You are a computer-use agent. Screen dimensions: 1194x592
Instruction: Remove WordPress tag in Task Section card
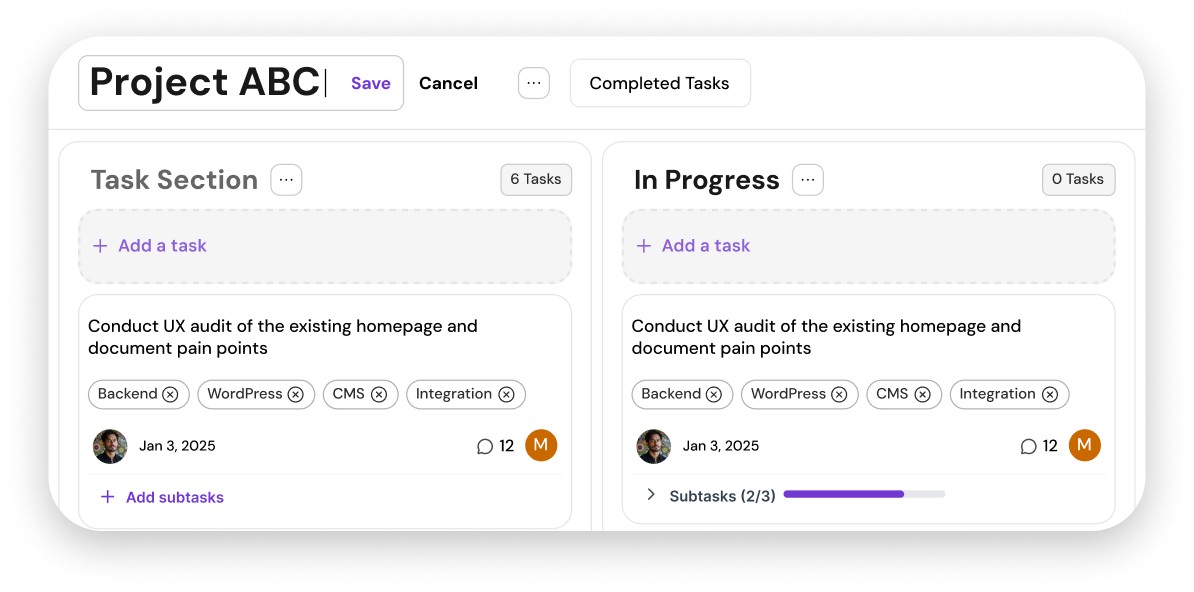click(295, 395)
